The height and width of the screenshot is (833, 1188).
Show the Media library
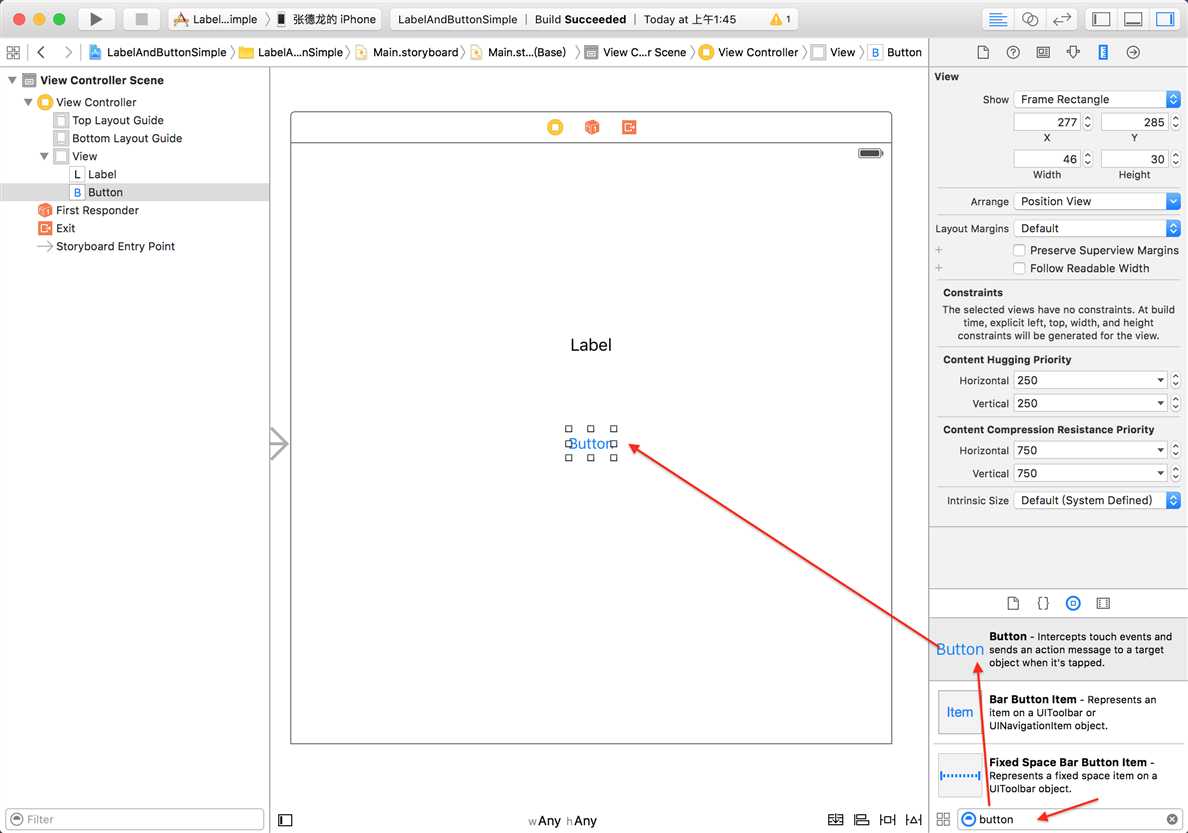(1103, 603)
